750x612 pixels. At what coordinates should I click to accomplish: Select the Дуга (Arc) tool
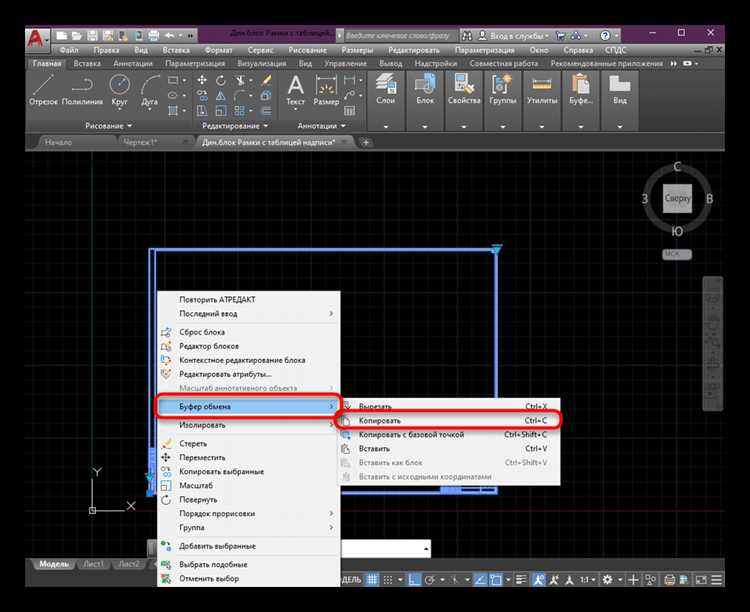[152, 90]
